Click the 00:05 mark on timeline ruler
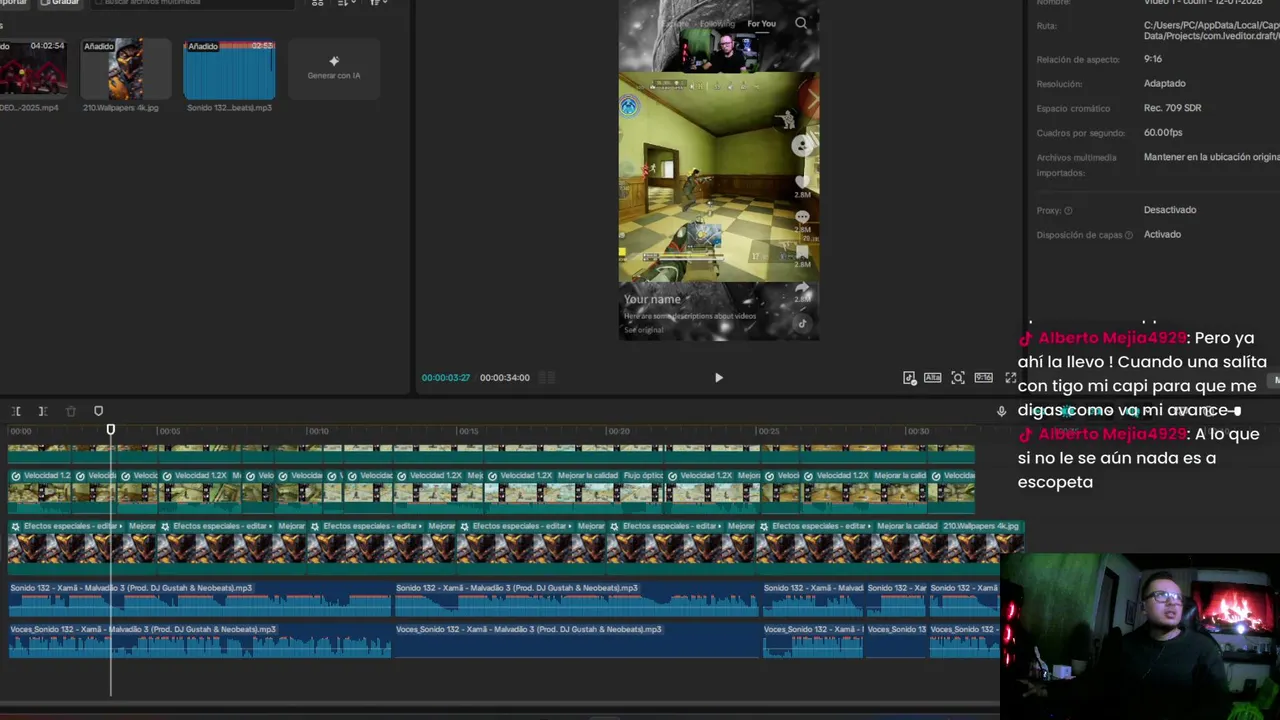1280x720 pixels. pyautogui.click(x=170, y=431)
